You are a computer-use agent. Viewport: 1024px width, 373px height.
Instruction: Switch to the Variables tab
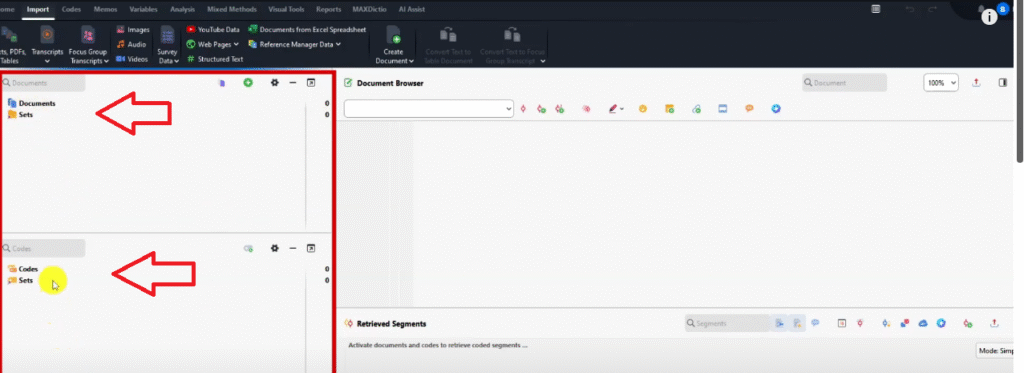(143, 10)
